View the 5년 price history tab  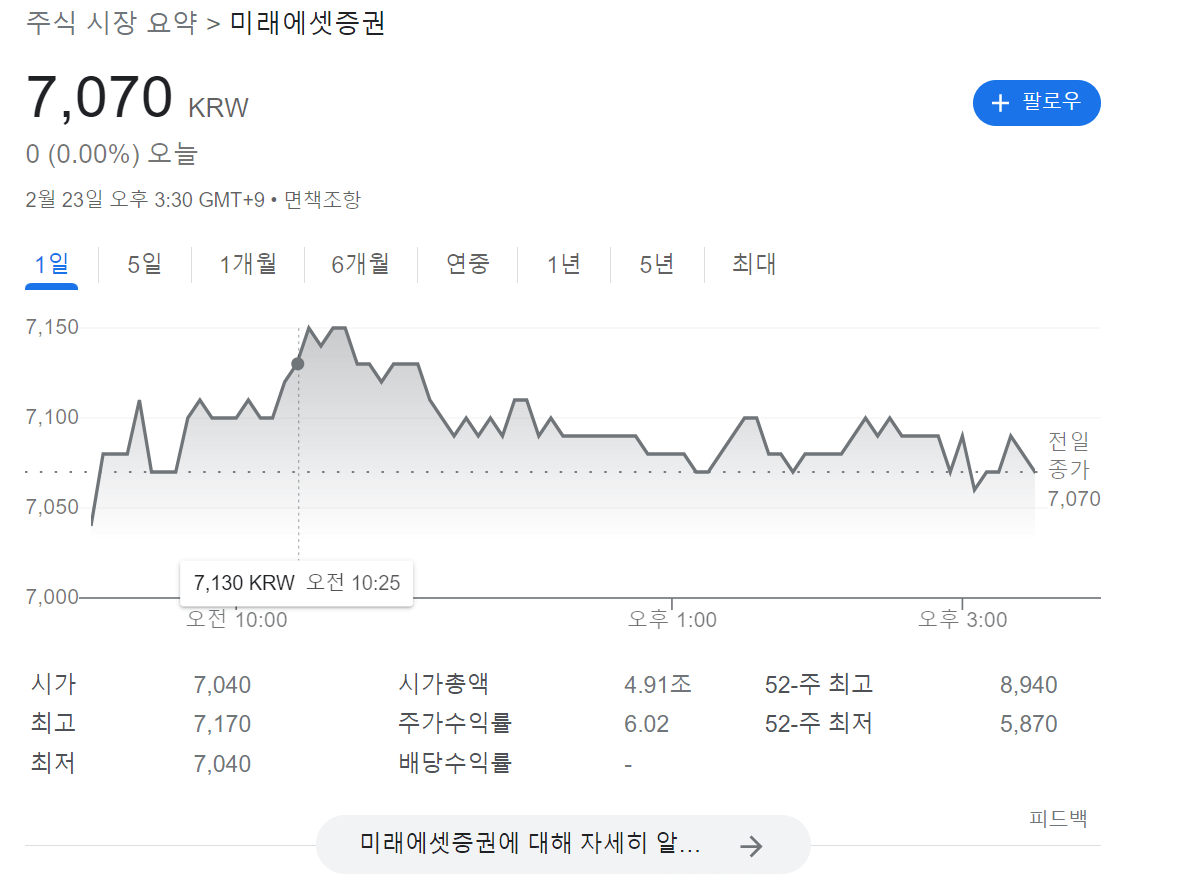point(657,265)
